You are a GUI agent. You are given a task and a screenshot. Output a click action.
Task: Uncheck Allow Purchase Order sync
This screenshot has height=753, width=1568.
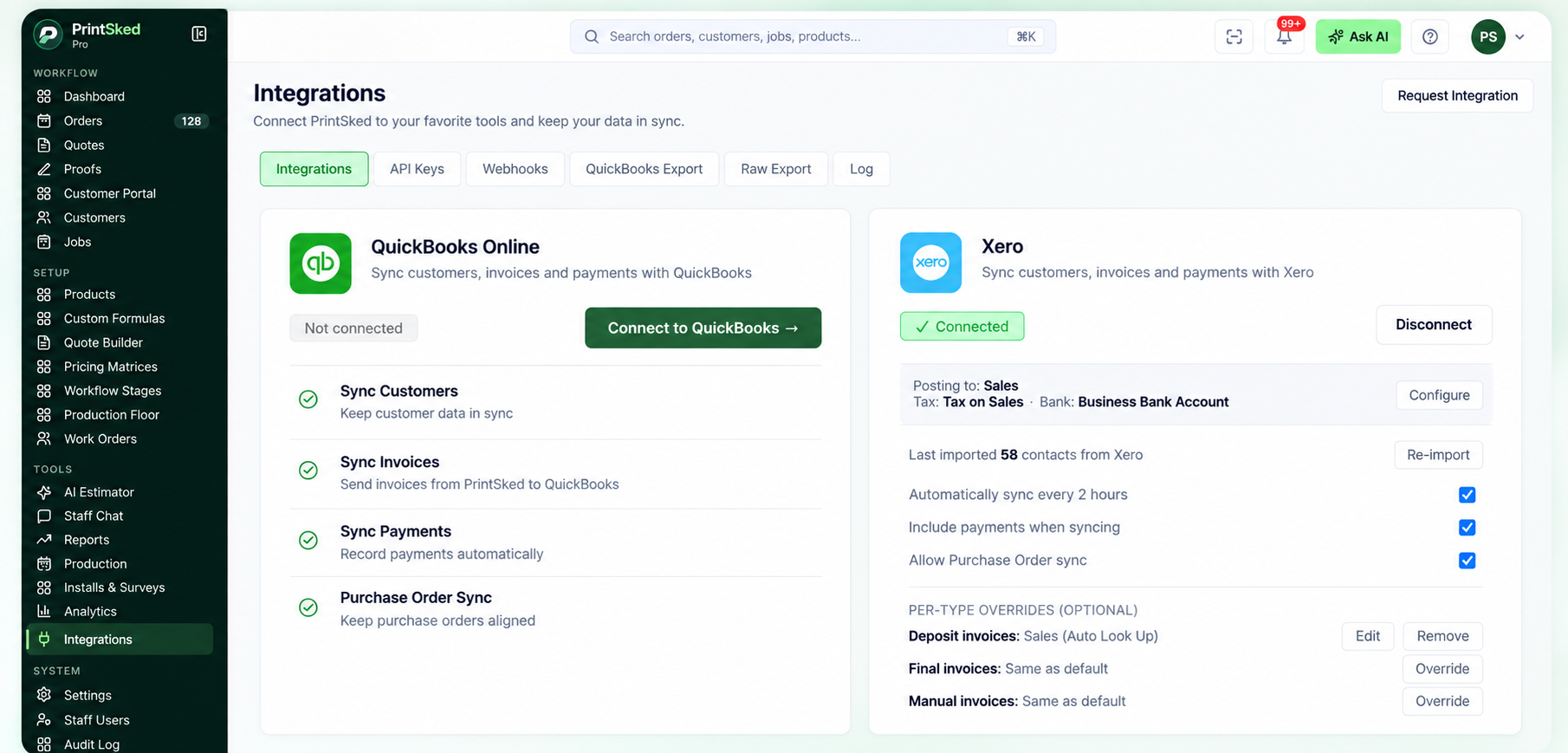(1467, 561)
